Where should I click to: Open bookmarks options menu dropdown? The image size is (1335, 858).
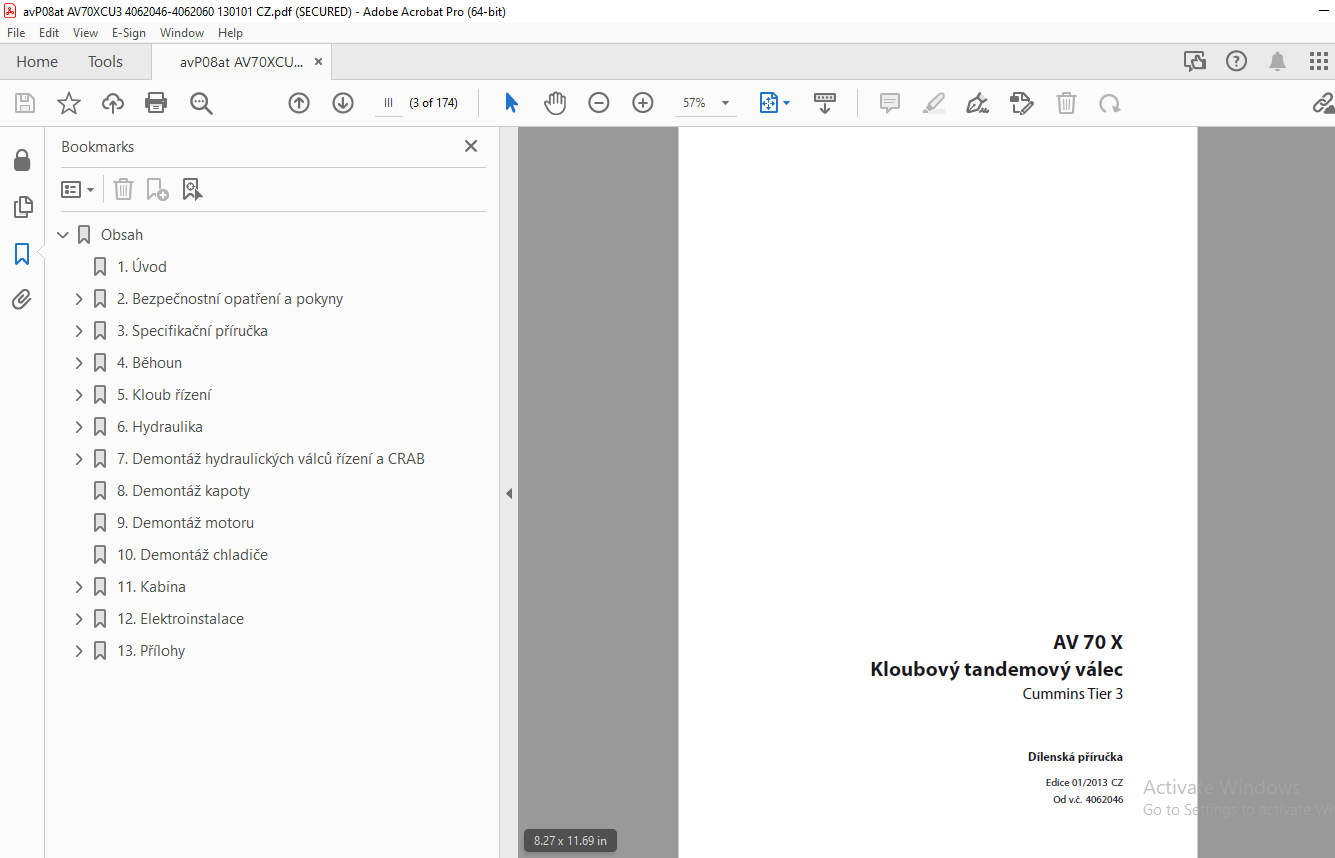click(x=78, y=189)
